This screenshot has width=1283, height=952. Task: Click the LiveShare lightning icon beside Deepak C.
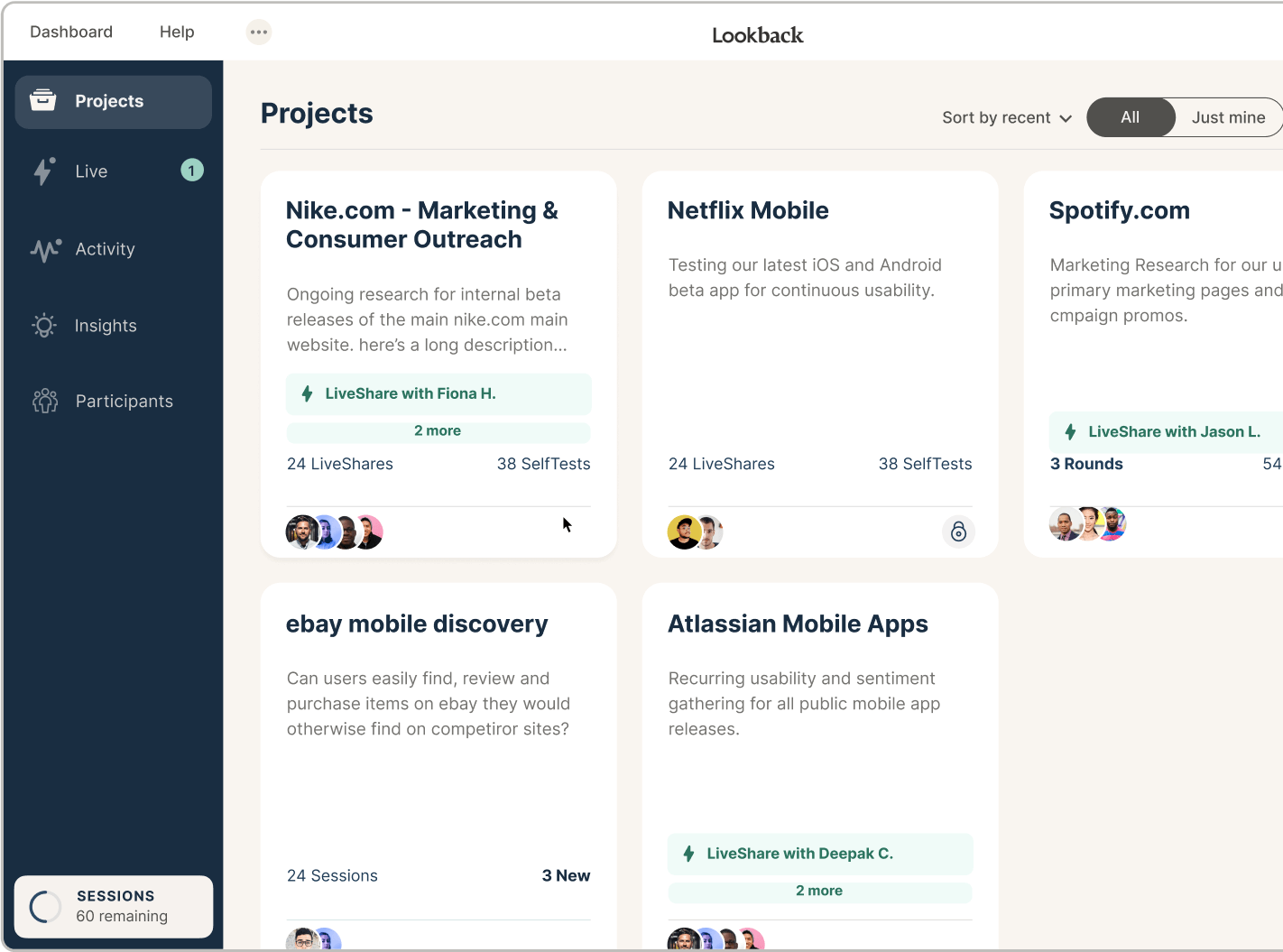pos(688,854)
